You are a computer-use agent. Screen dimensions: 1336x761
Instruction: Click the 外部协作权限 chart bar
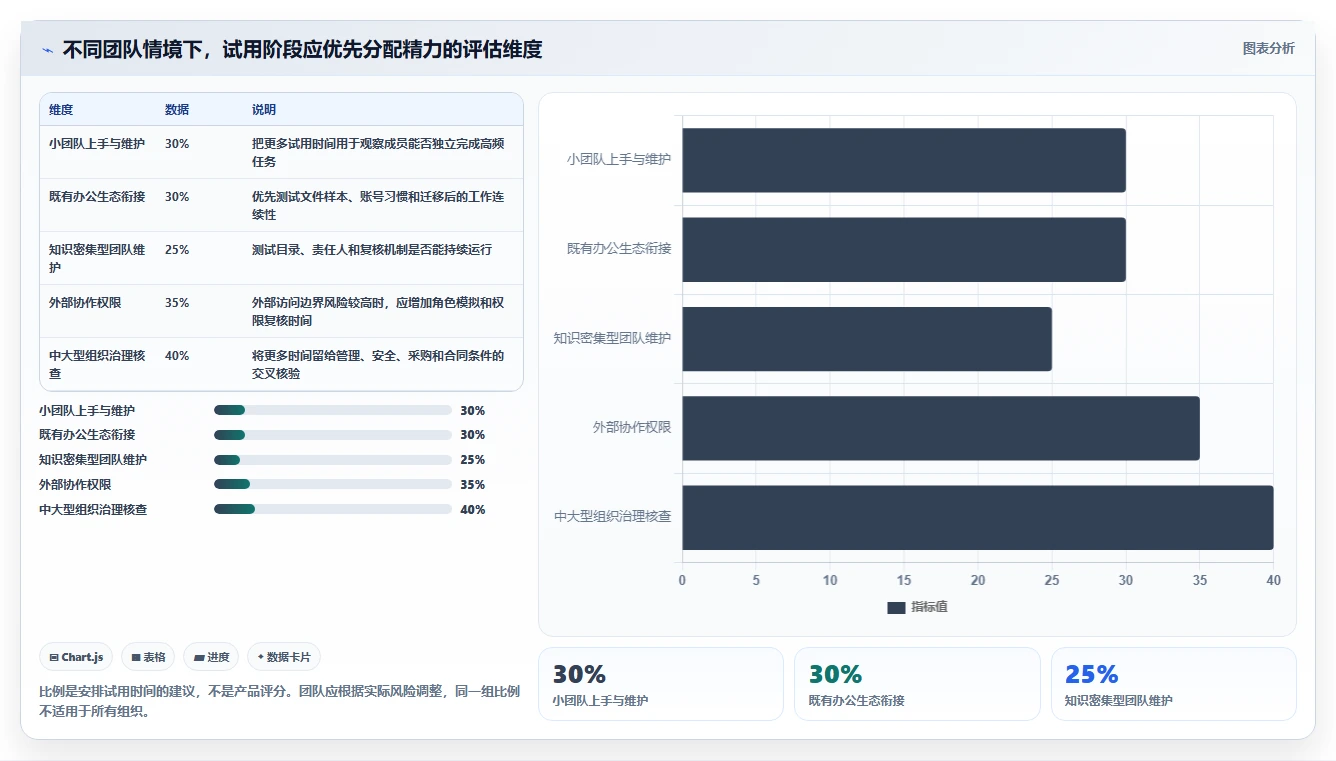pyautogui.click(x=941, y=428)
